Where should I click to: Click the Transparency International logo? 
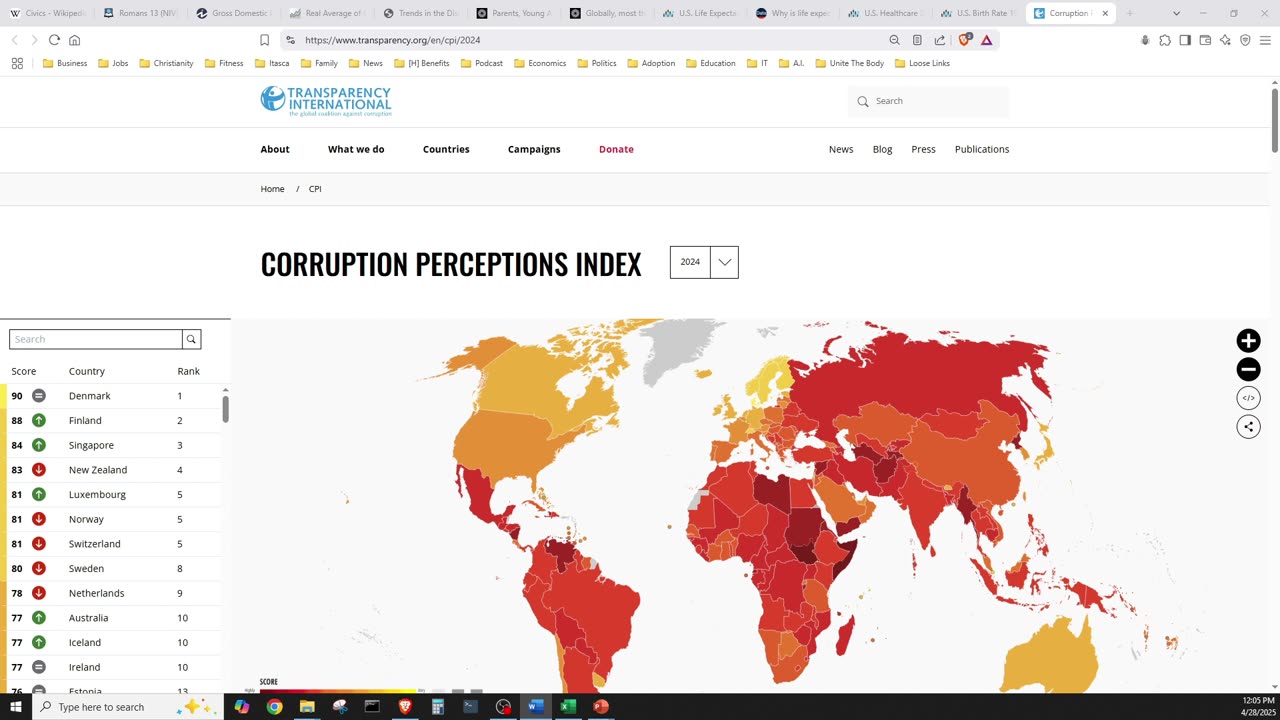coord(326,101)
